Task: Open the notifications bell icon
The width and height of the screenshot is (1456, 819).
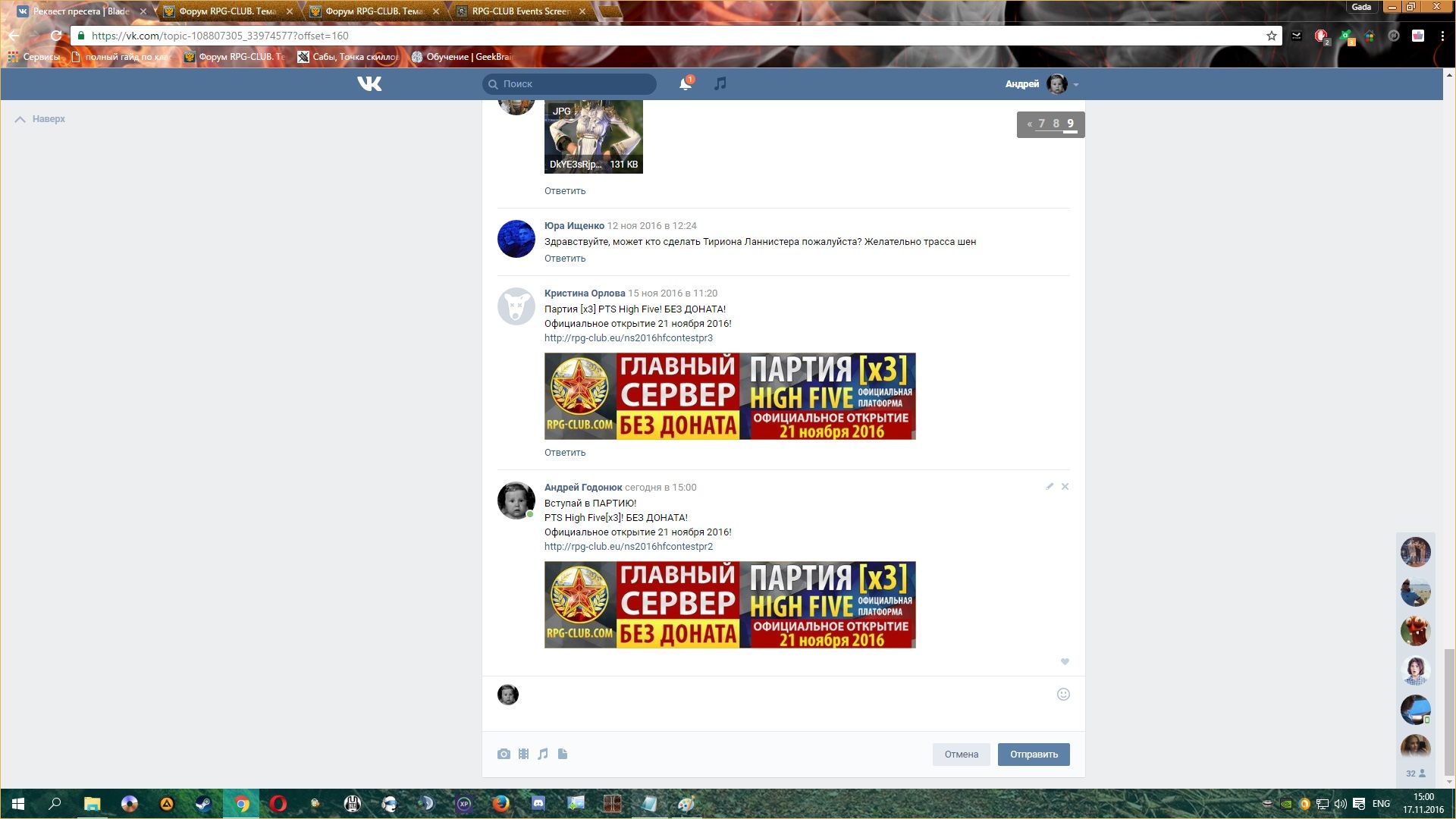Action: [x=685, y=83]
